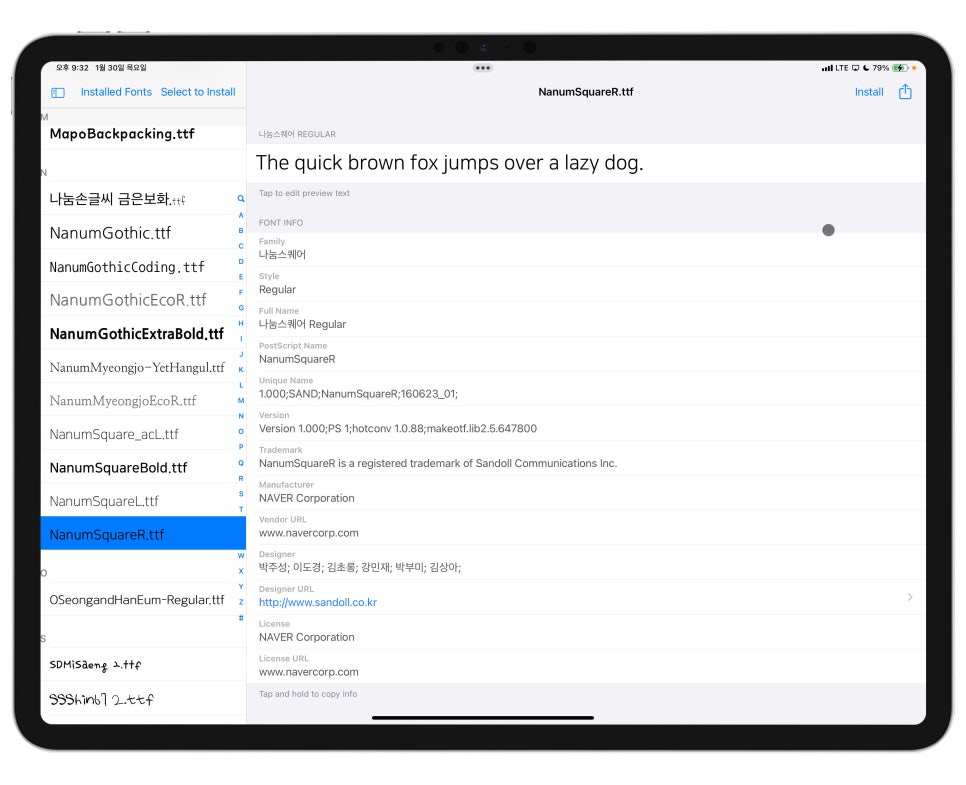Tap the search icon in index bar
The image size is (966, 785).
(x=241, y=198)
